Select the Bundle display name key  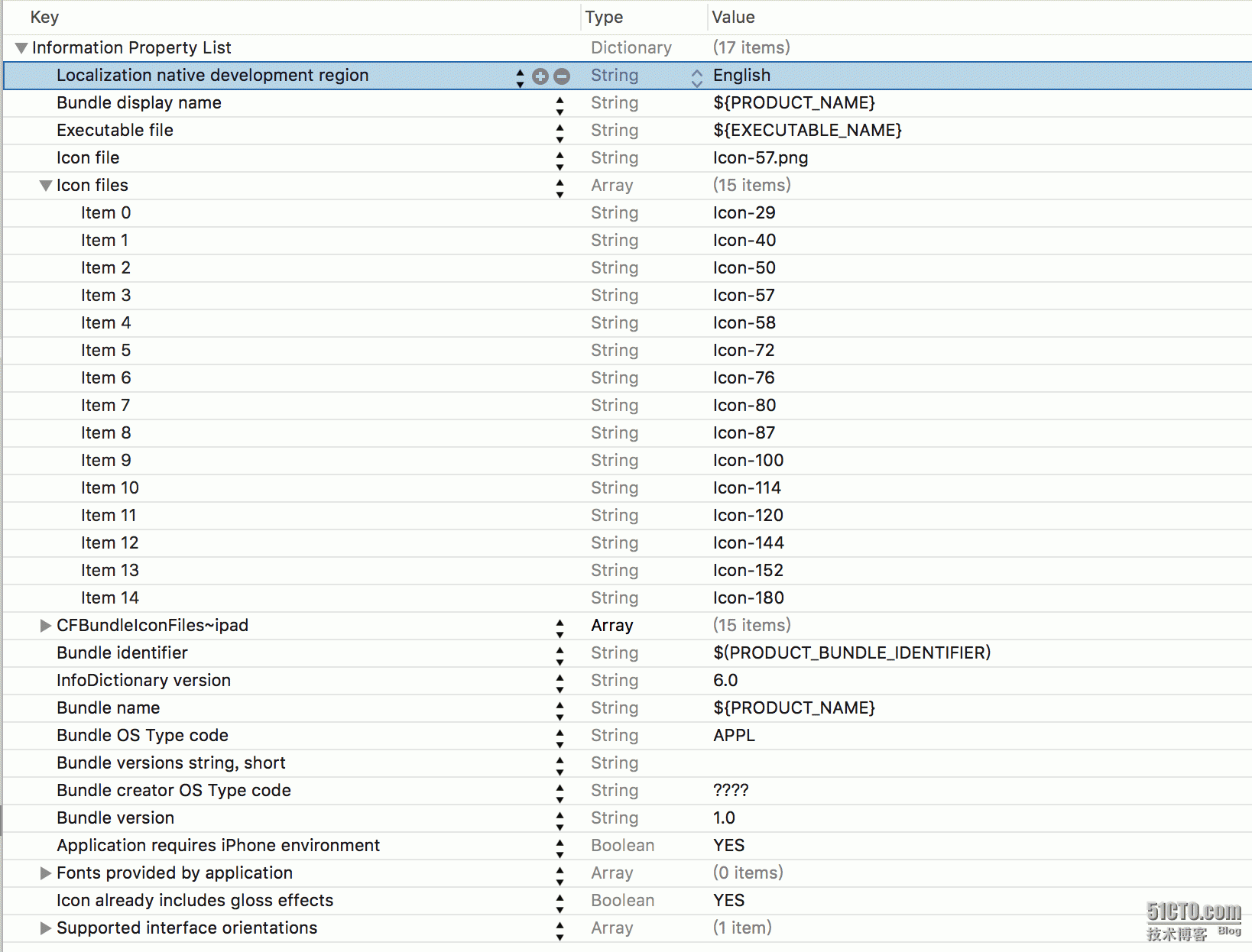click(139, 102)
